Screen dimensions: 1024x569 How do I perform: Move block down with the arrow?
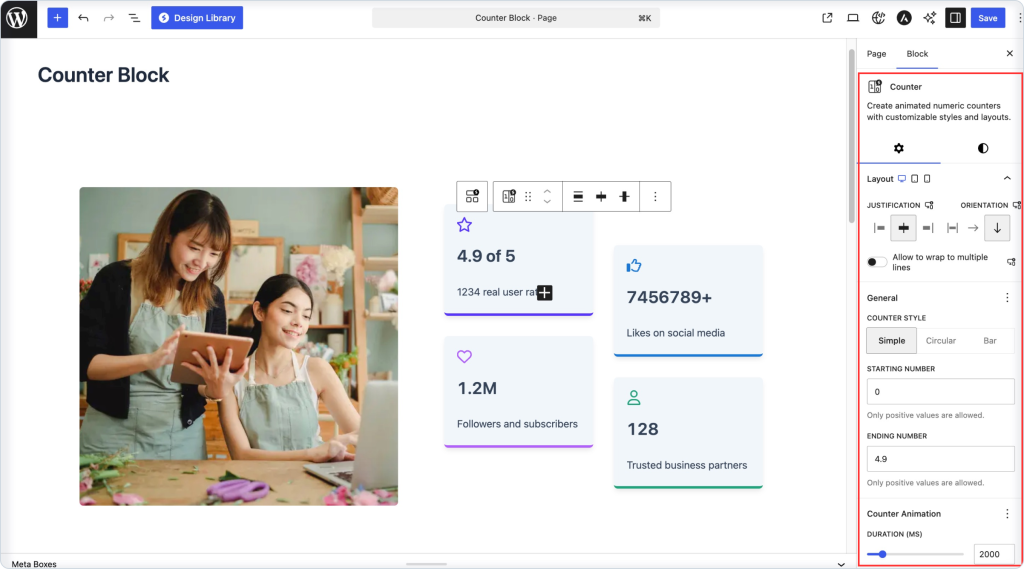pos(547,202)
